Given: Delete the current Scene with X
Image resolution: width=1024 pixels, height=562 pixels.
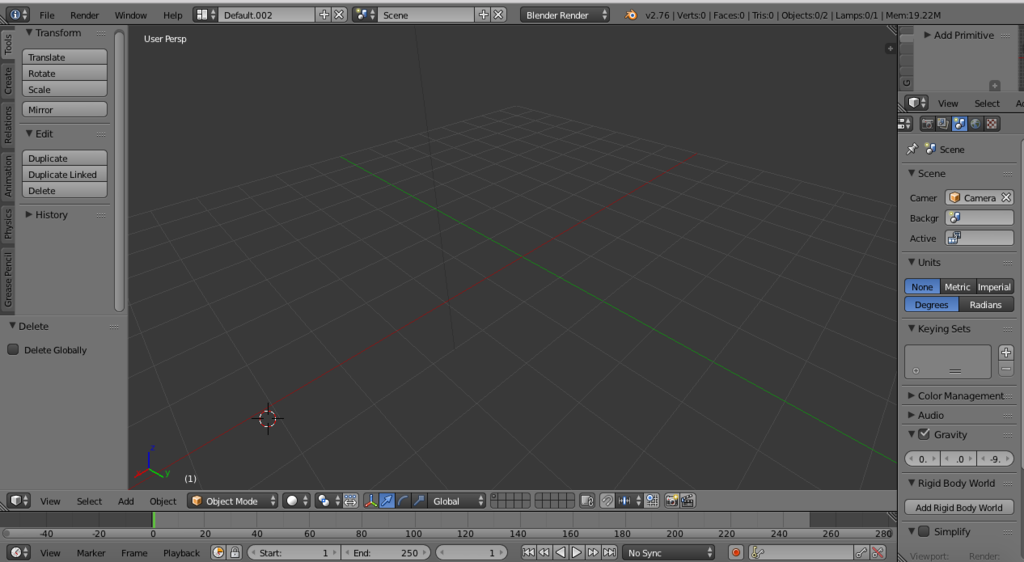Looking at the screenshot, I should point(498,14).
